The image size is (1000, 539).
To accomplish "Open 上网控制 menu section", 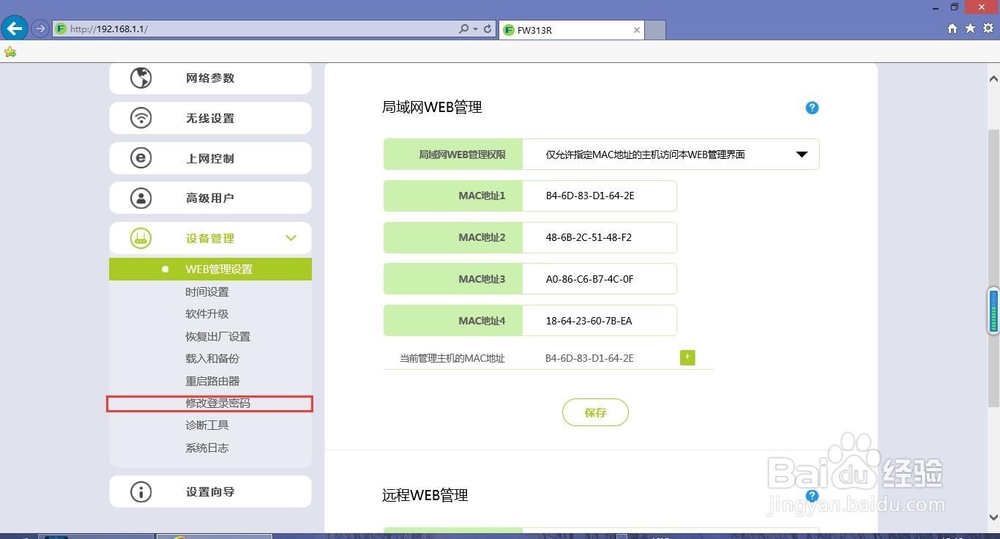I will tap(210, 158).
